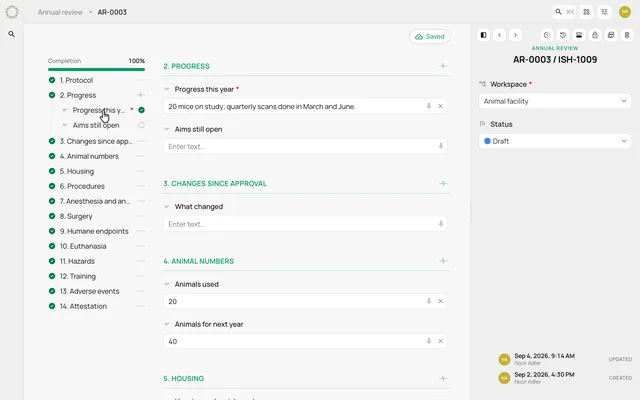The height and width of the screenshot is (400, 640).
Task: Click the green check beside 14. Attestation
Action: [52, 306]
